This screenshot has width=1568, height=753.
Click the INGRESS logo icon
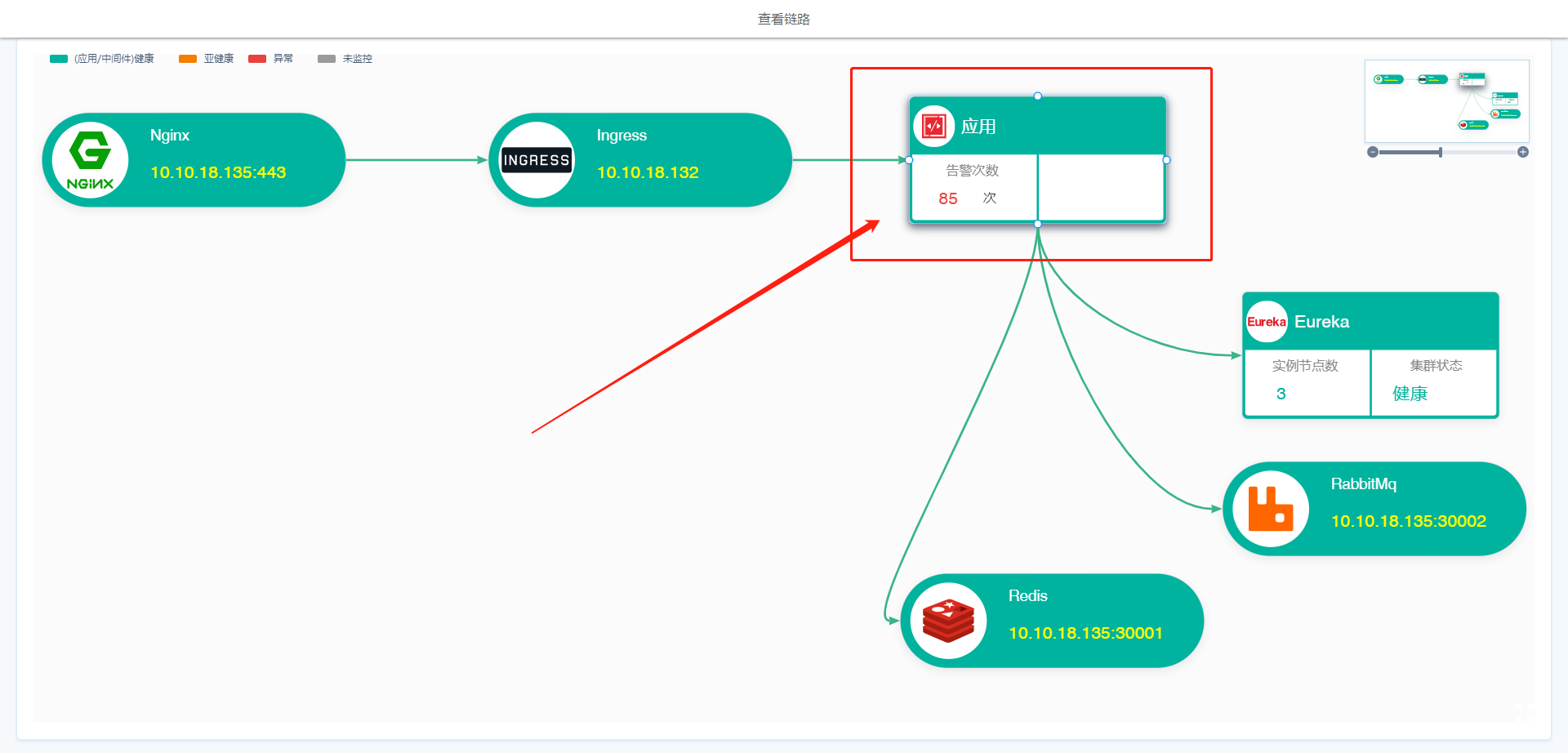pyautogui.click(x=537, y=160)
